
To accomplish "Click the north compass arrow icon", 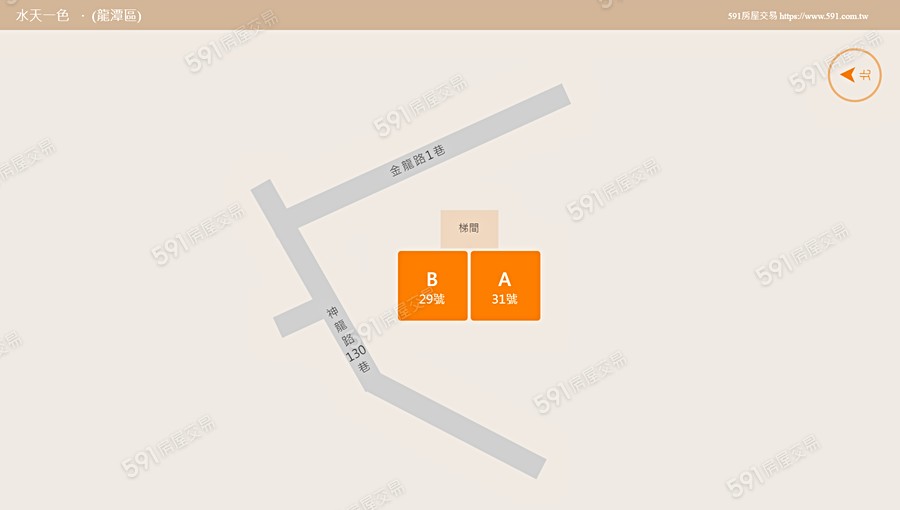I will point(848,75).
